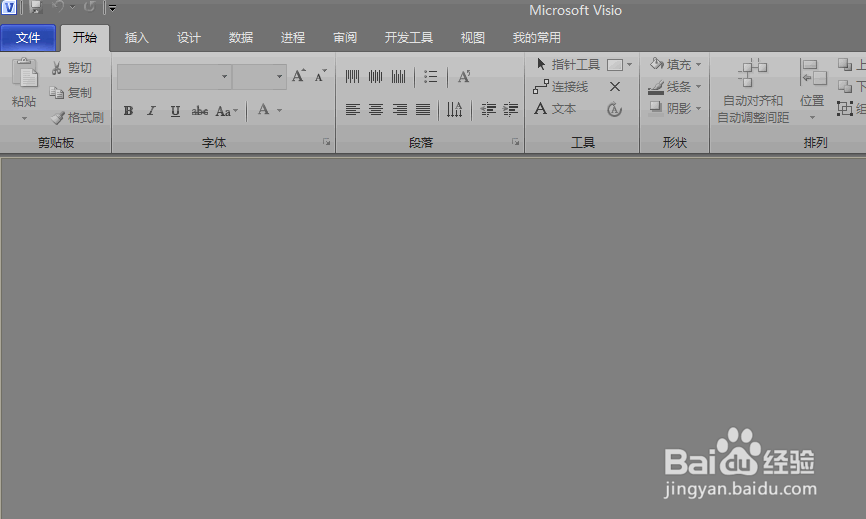This screenshot has height=519, width=866.
Task: Switch to the Developer (开发工具) tab
Action: click(409, 38)
